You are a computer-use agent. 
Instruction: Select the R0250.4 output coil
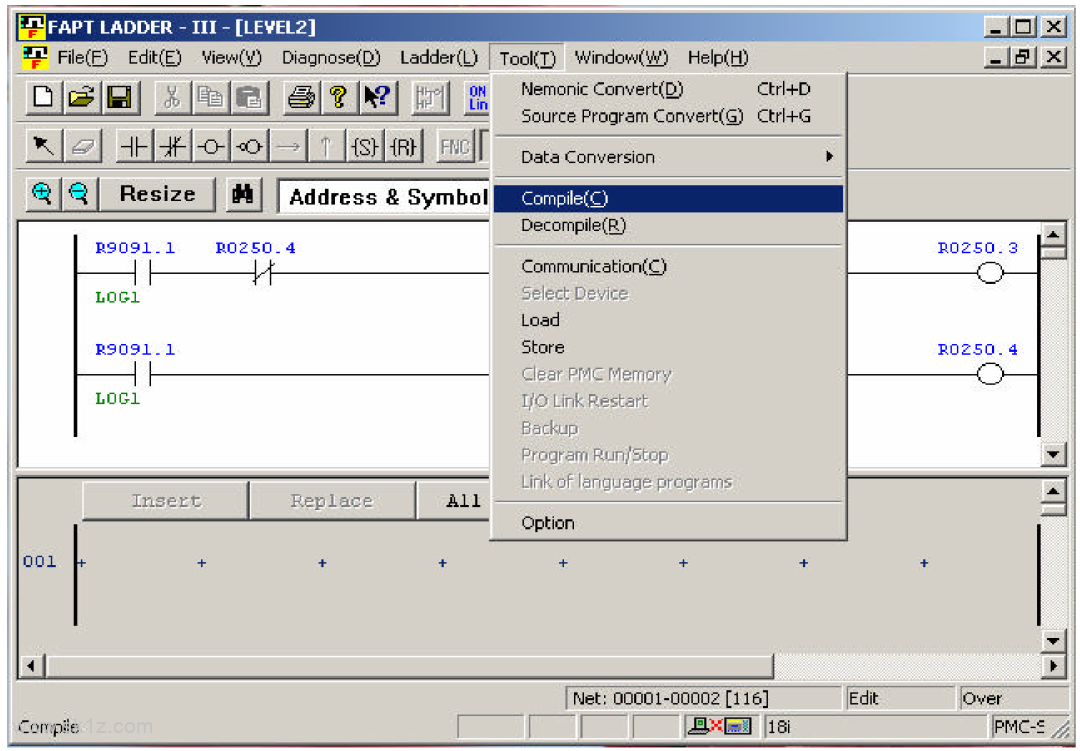click(x=990, y=375)
